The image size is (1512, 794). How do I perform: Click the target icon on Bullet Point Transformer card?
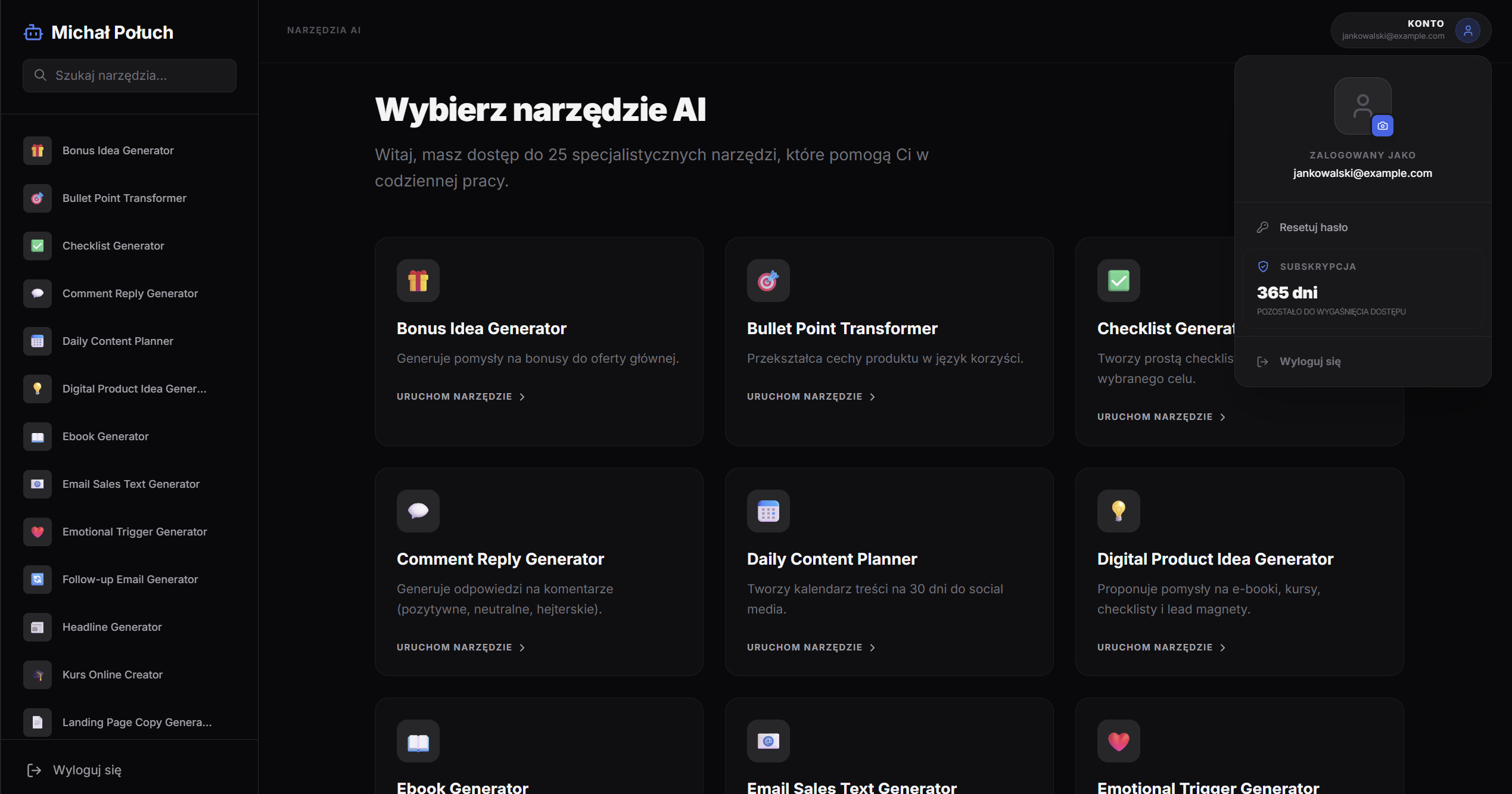pyautogui.click(x=769, y=281)
